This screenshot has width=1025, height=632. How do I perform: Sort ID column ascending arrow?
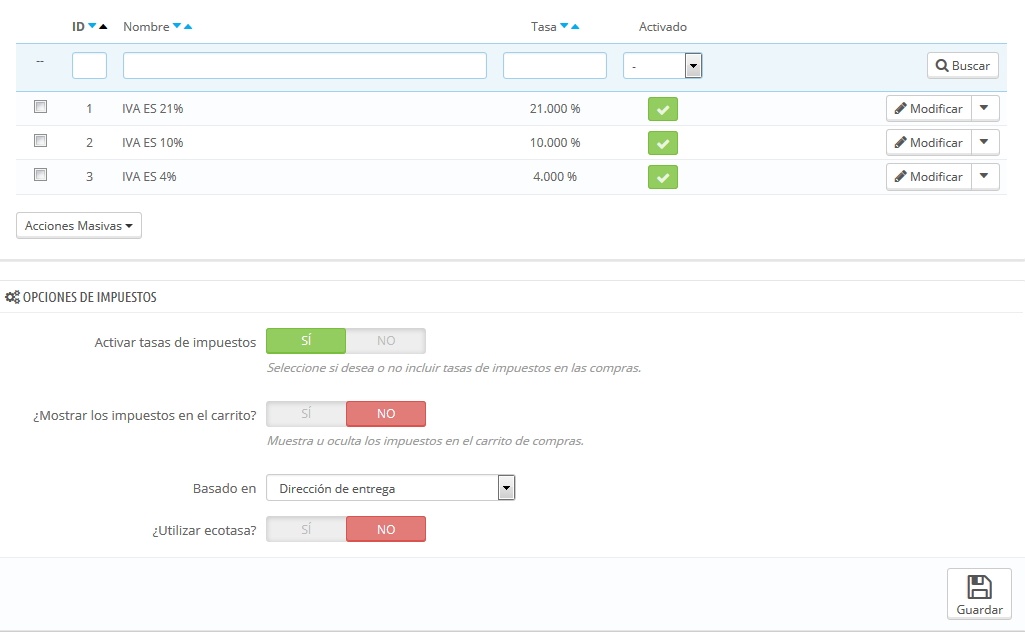(103, 26)
